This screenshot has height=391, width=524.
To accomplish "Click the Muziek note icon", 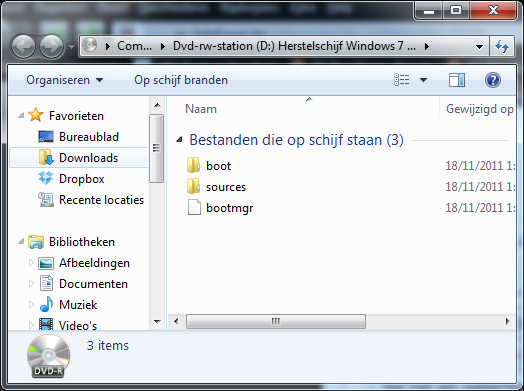I will pyautogui.click(x=46, y=304).
